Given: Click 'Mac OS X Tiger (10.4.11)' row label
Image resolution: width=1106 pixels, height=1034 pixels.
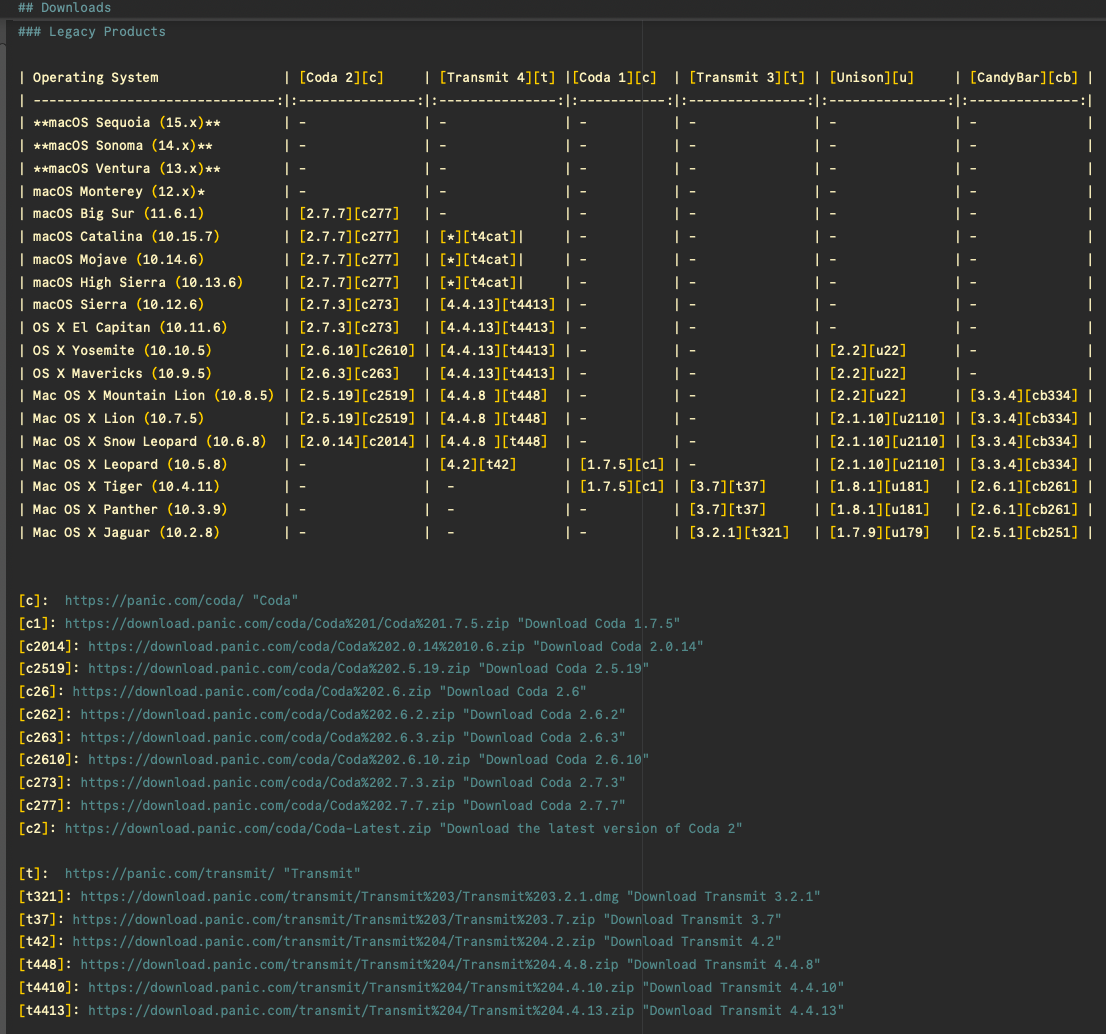Looking at the screenshot, I should [x=126, y=487].
